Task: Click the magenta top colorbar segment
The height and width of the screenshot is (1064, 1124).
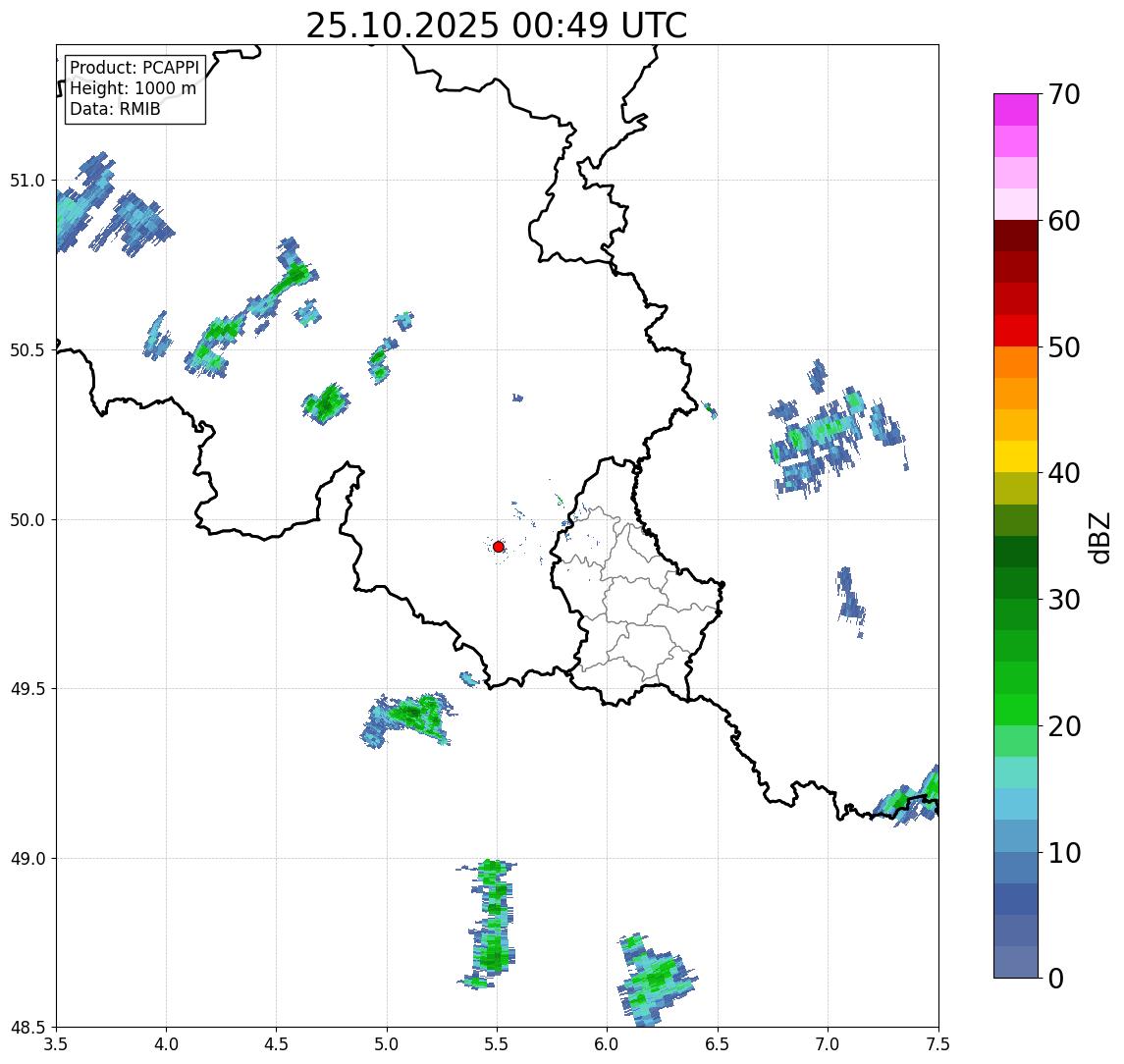Action: pos(1016,110)
